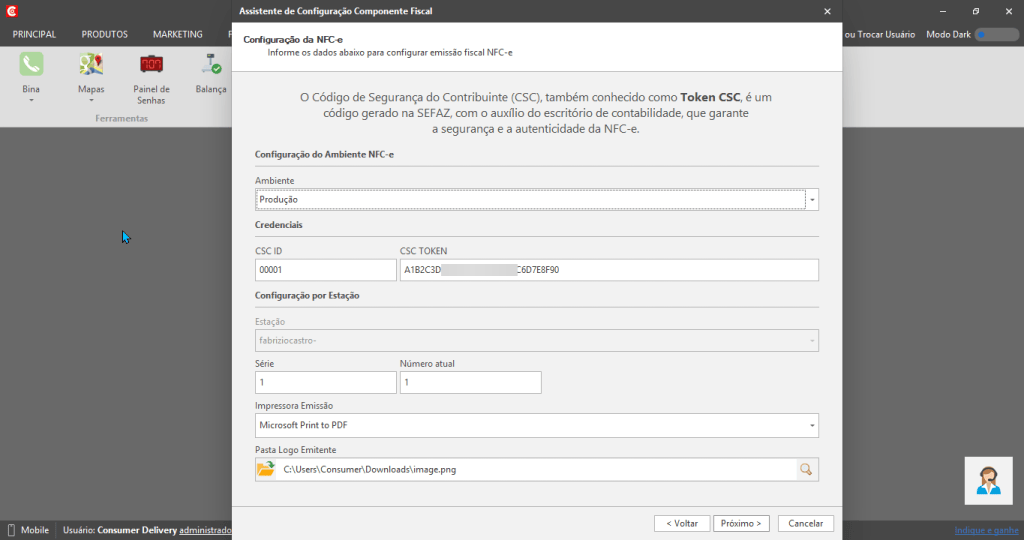Click magnifier to browse logo file
1024x540 pixels.
tap(806, 469)
